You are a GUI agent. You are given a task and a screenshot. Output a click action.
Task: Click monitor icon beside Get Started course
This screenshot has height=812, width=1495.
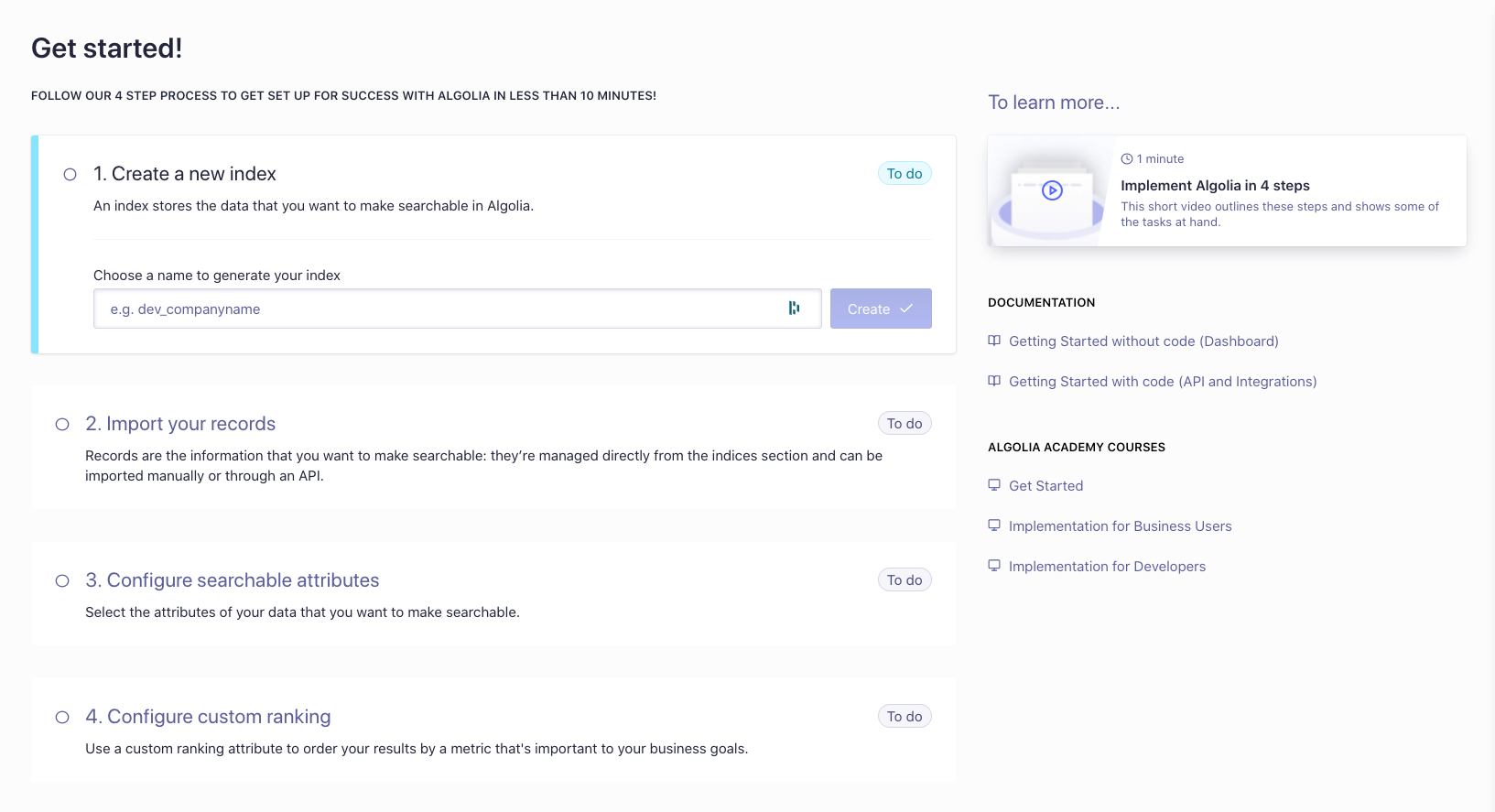[x=994, y=485]
